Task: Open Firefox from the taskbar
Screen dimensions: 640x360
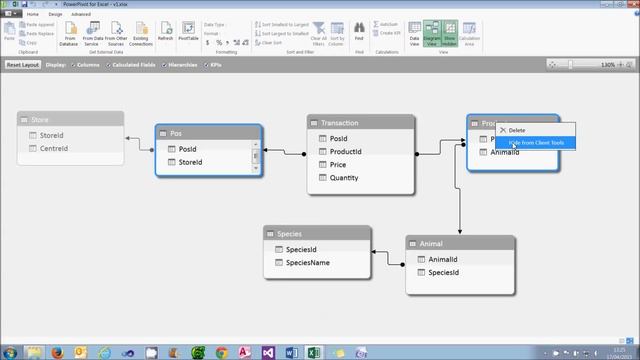Action: [x=58, y=352]
